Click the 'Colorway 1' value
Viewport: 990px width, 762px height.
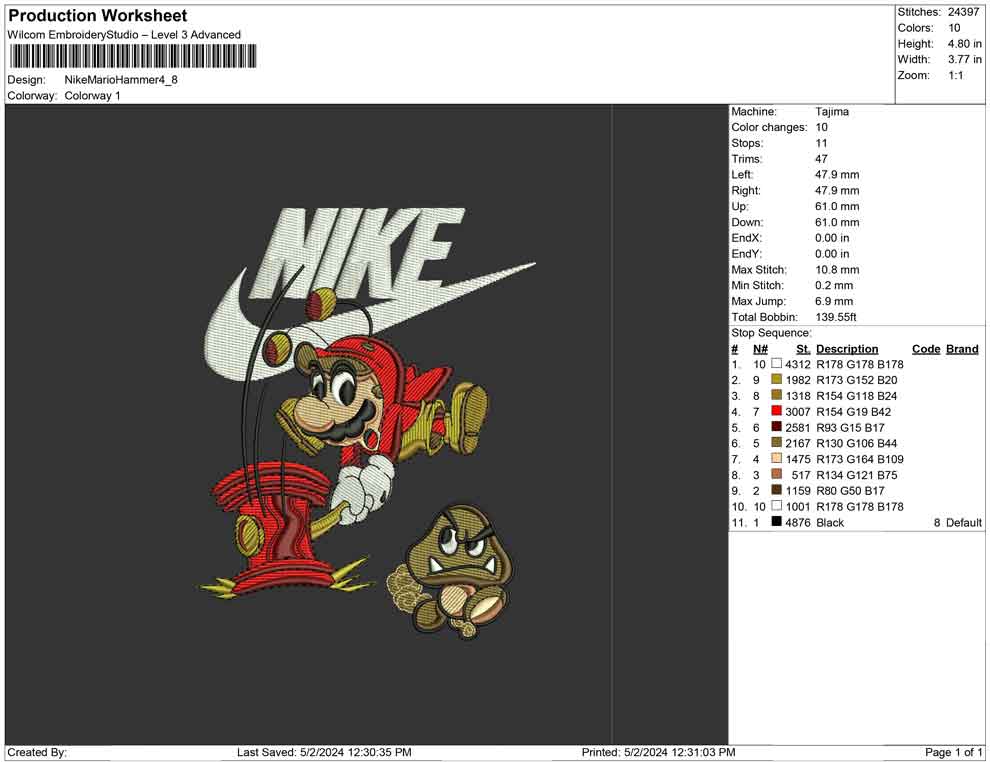coord(92,96)
